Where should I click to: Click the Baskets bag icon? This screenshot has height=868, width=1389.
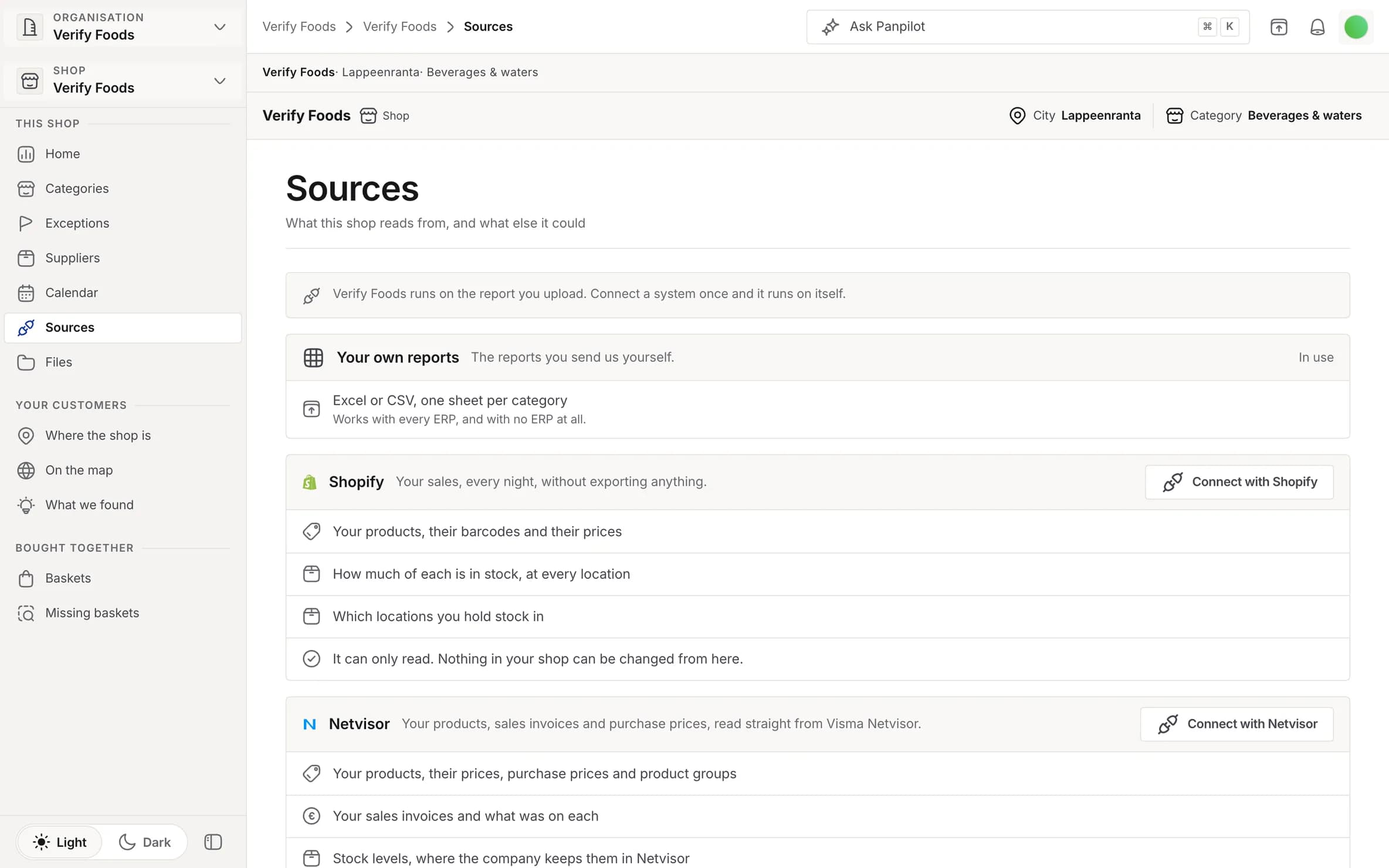(x=26, y=578)
